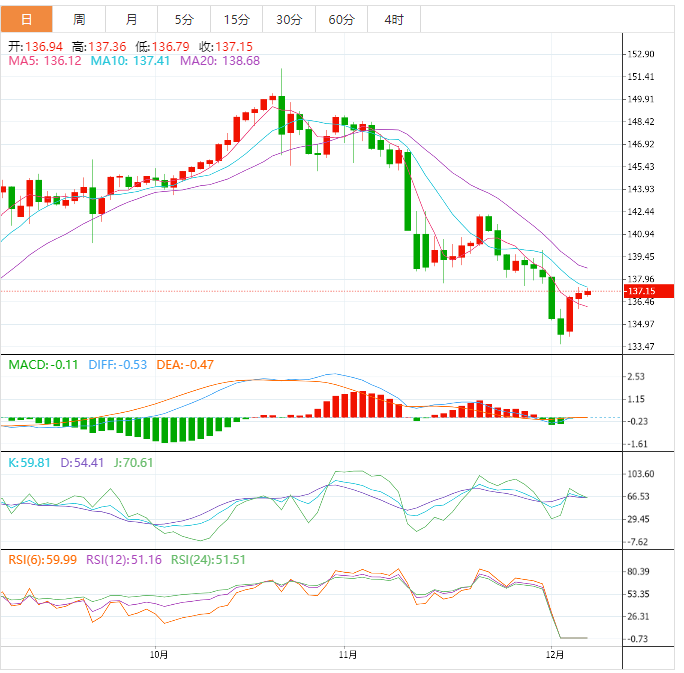Click the 133.47 price axis label
The image size is (684, 673).
641,346
